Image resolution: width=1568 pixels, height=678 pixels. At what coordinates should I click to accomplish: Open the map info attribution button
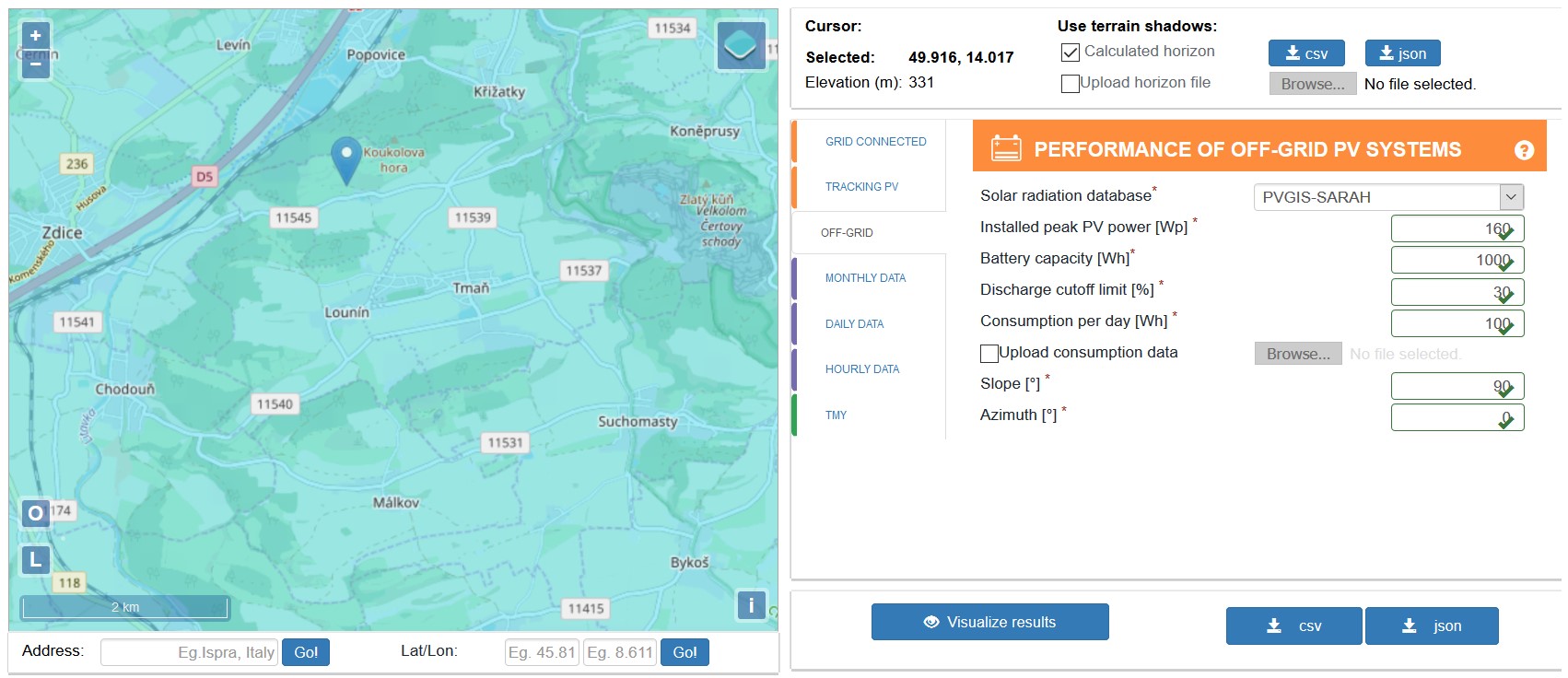coord(751,605)
